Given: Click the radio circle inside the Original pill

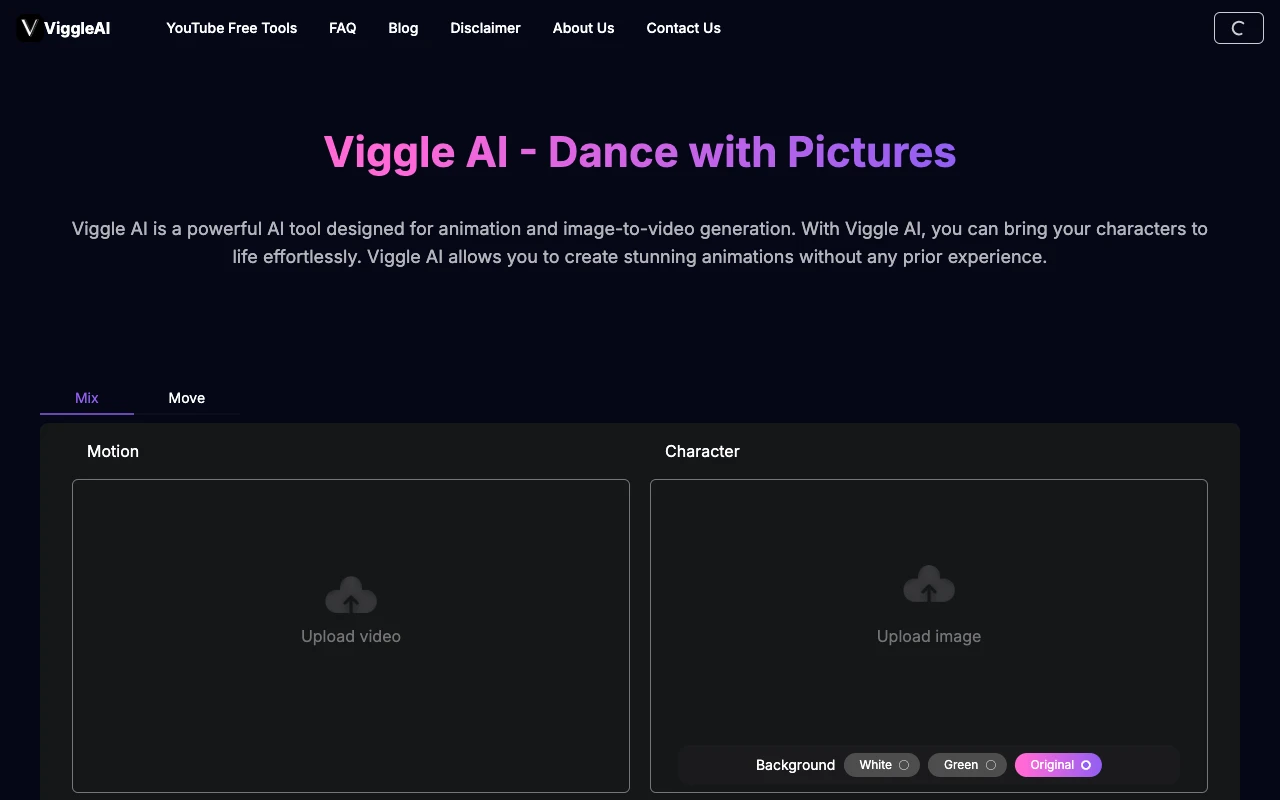Looking at the screenshot, I should click(1086, 765).
